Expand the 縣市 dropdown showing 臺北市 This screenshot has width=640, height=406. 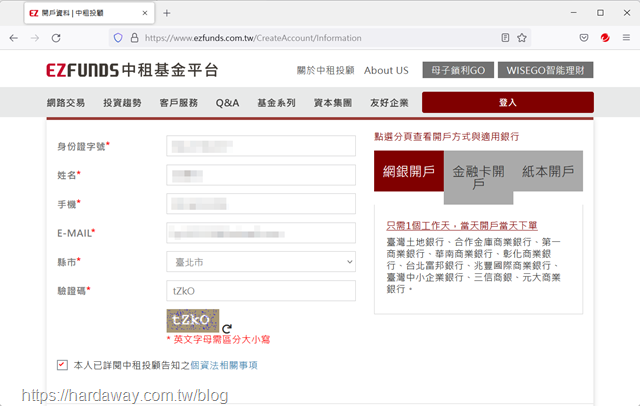[261, 262]
